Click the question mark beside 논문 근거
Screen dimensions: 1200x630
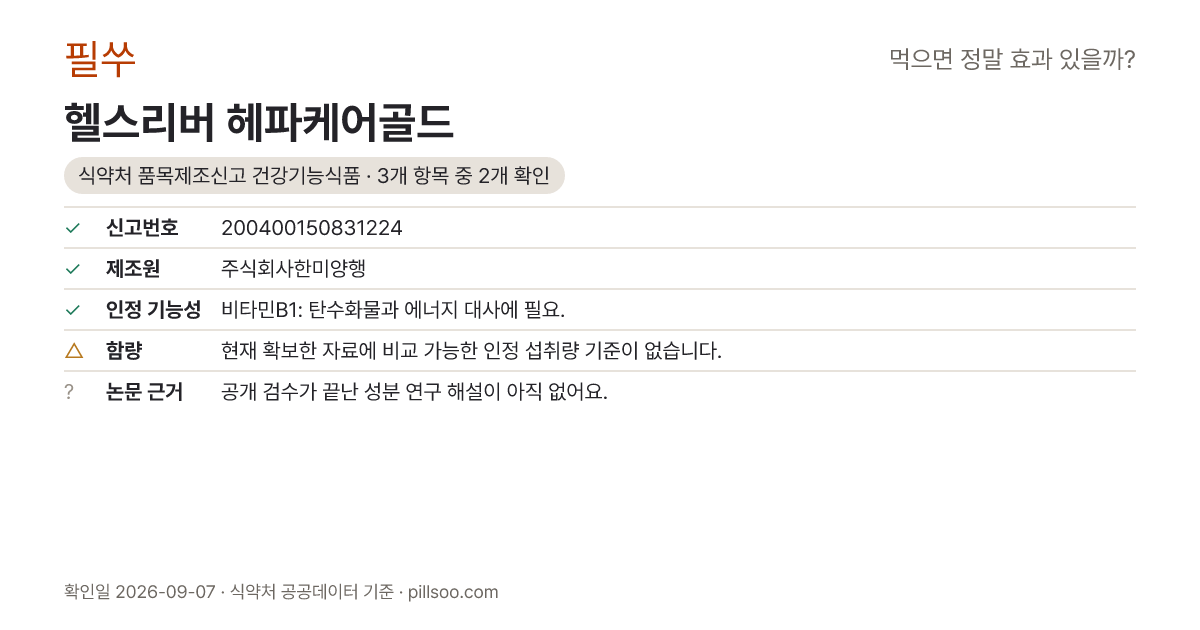(69, 392)
